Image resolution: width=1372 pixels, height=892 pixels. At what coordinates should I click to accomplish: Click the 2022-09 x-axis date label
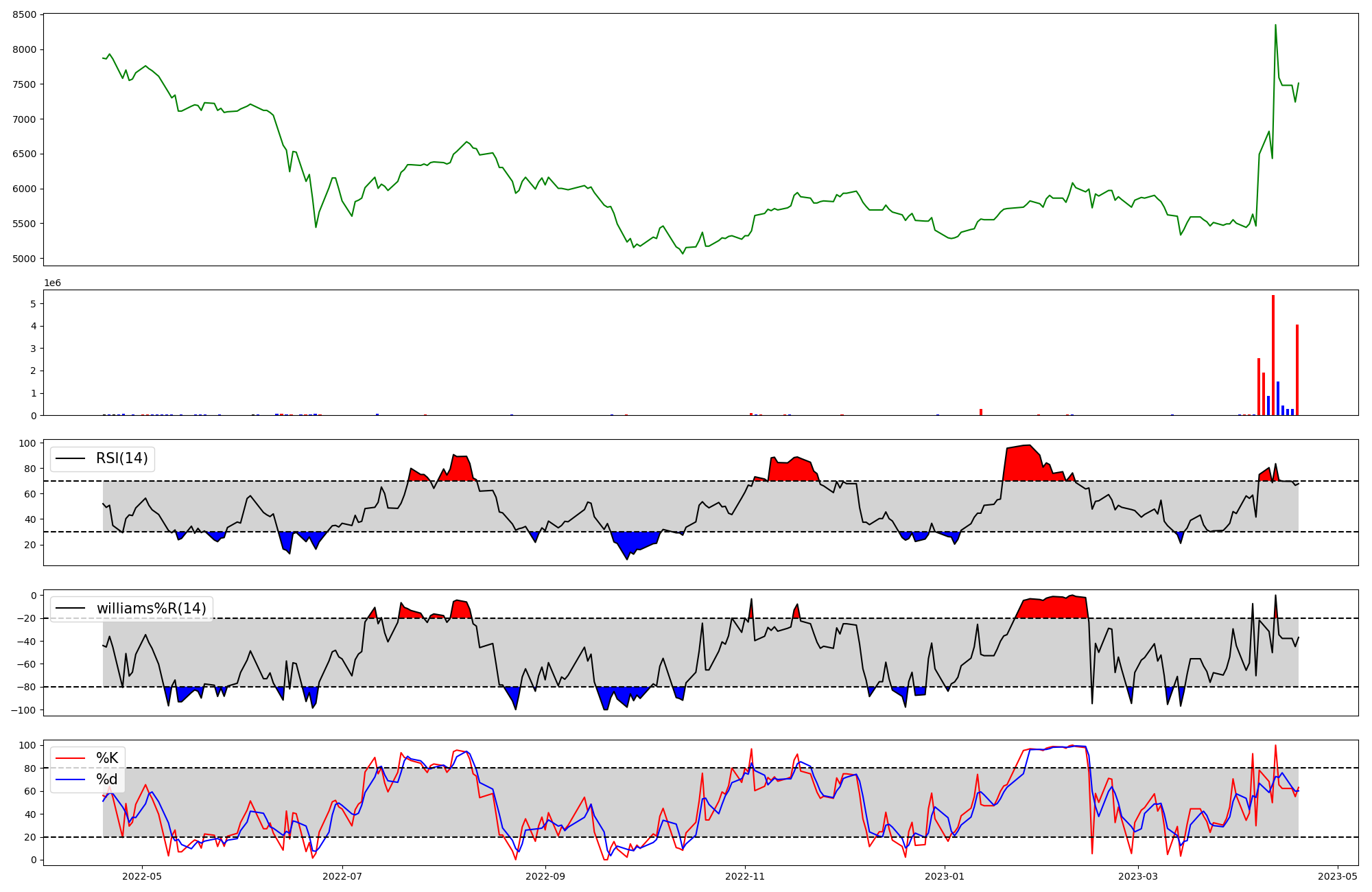tap(545, 876)
